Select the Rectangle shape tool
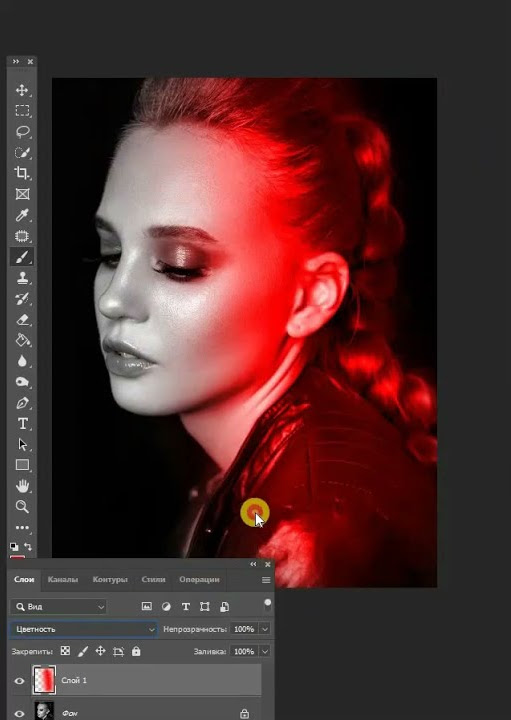 point(22,465)
